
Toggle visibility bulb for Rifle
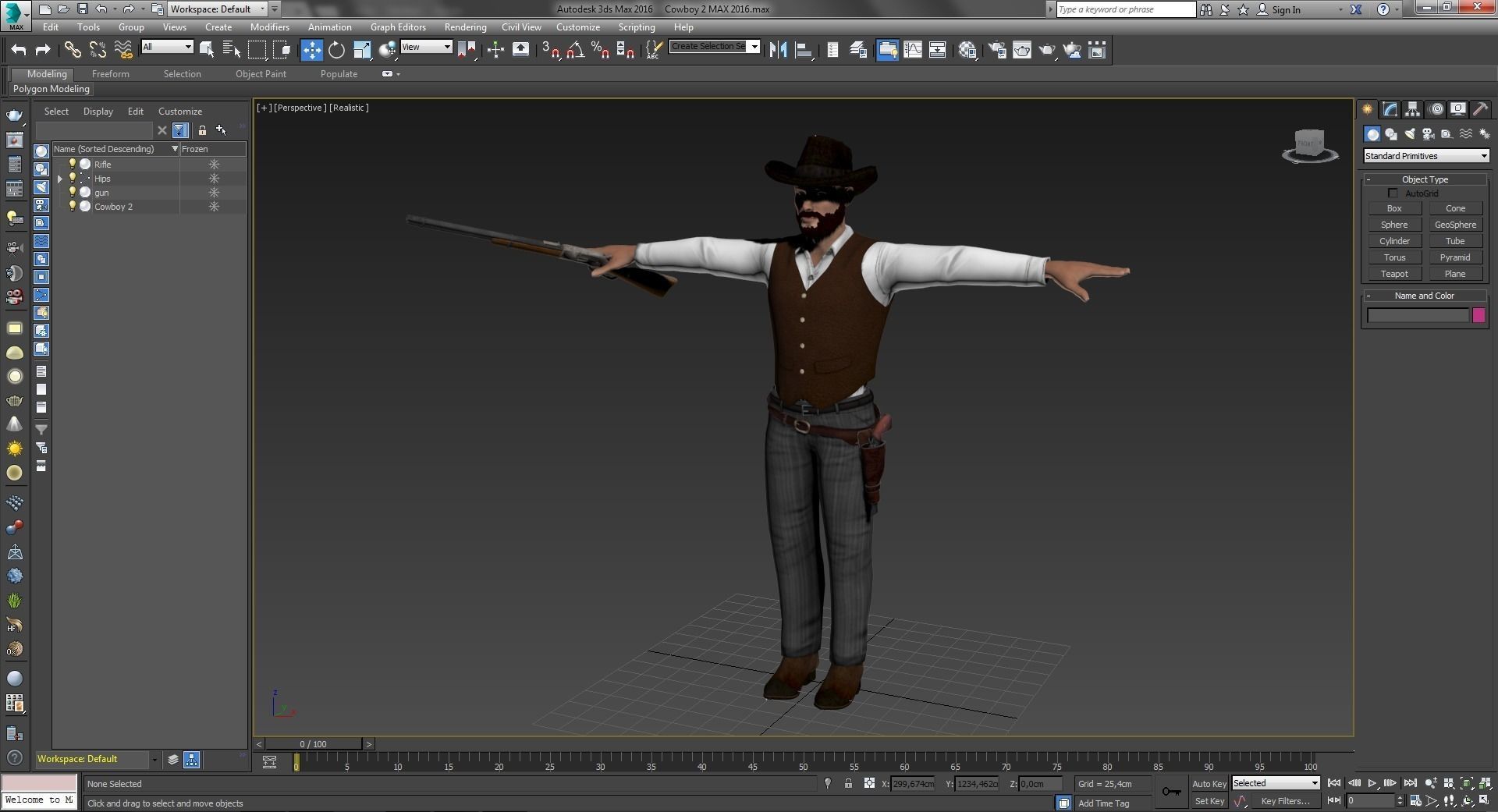click(73, 164)
